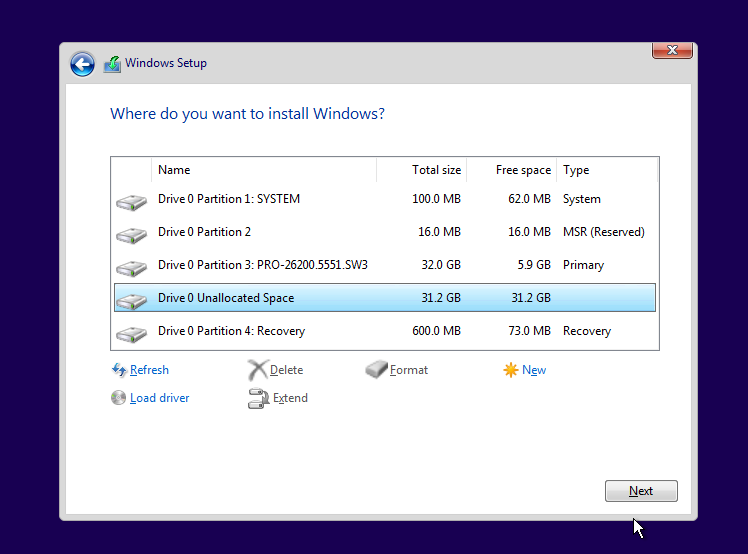Go back using the blue arrow button

tap(82, 64)
